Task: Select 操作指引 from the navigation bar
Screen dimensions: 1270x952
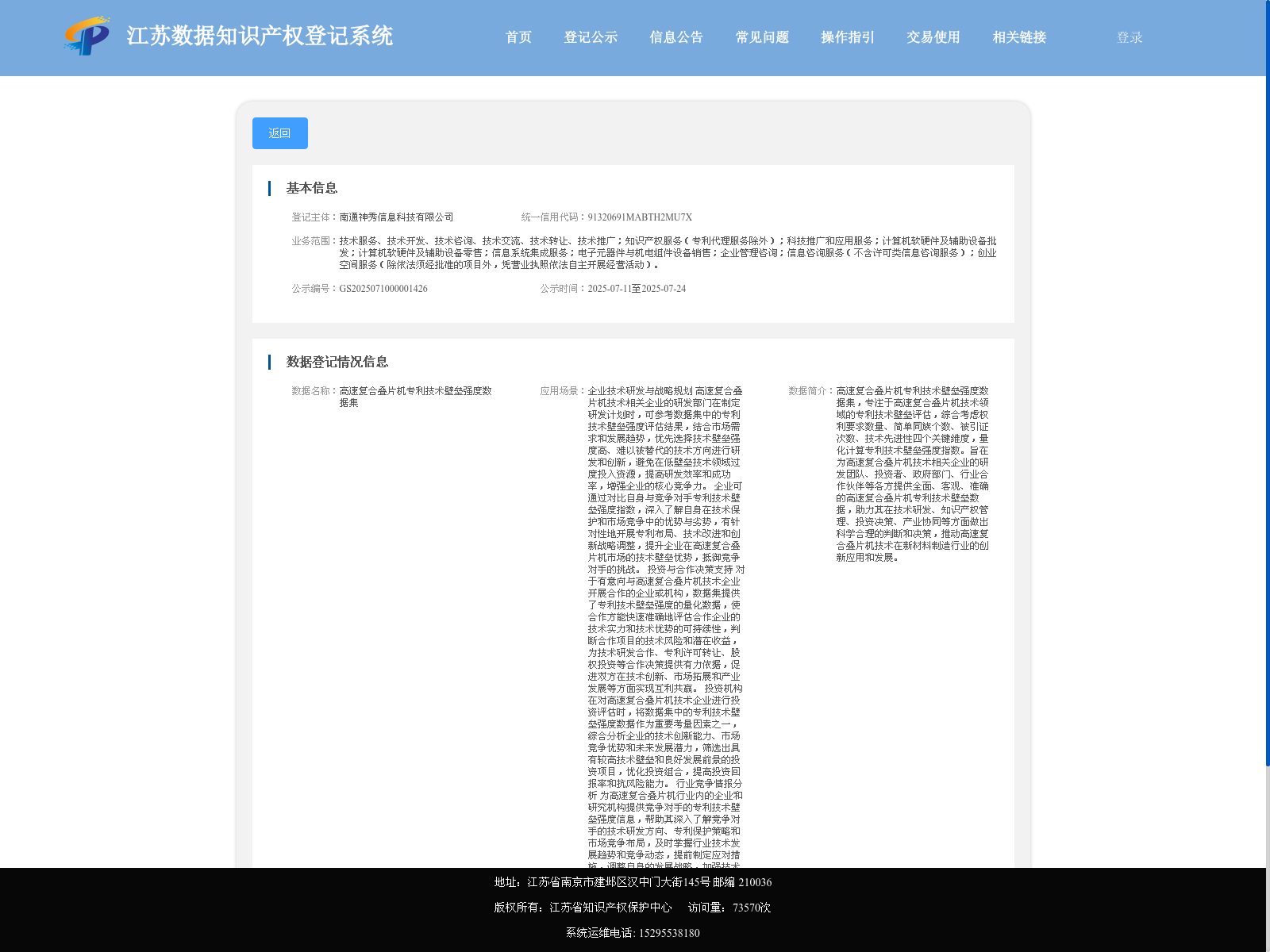Action: (848, 37)
